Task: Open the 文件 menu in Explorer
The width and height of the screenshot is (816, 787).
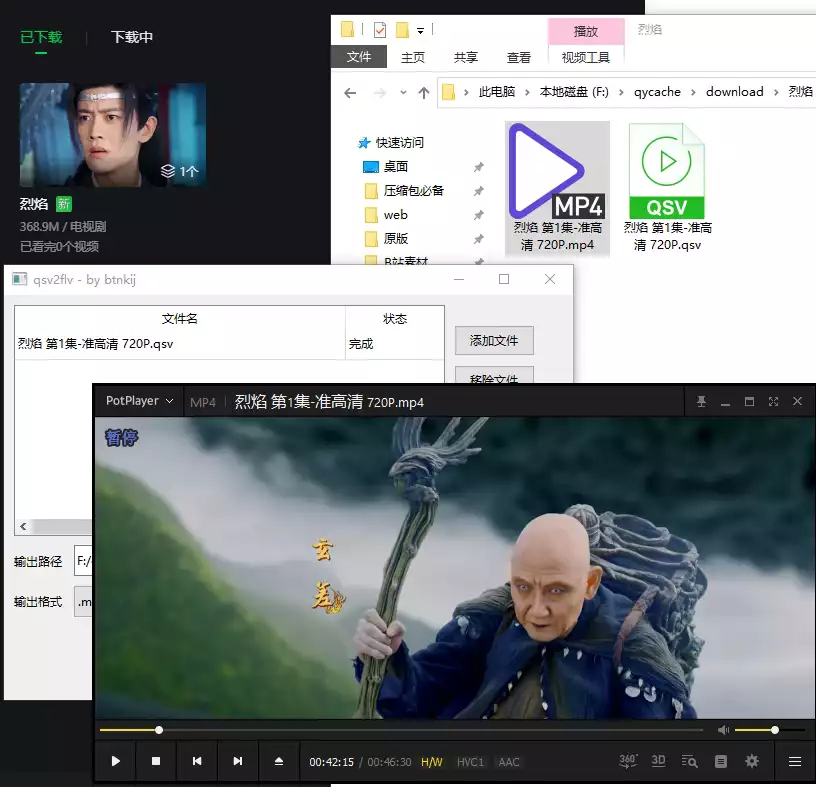Action: tap(359, 57)
